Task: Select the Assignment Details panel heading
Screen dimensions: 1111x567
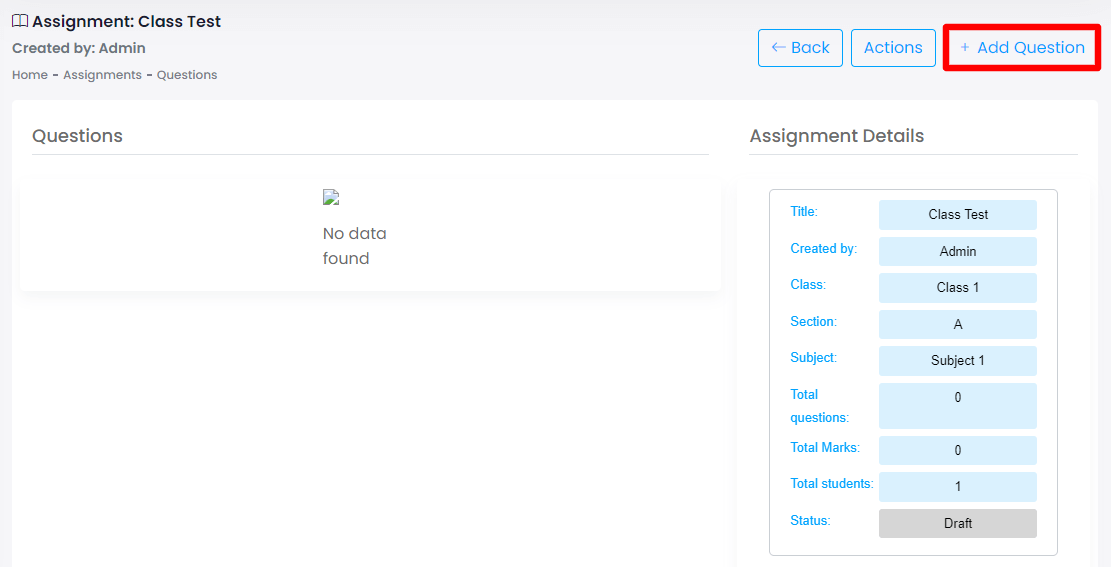Action: (x=836, y=136)
